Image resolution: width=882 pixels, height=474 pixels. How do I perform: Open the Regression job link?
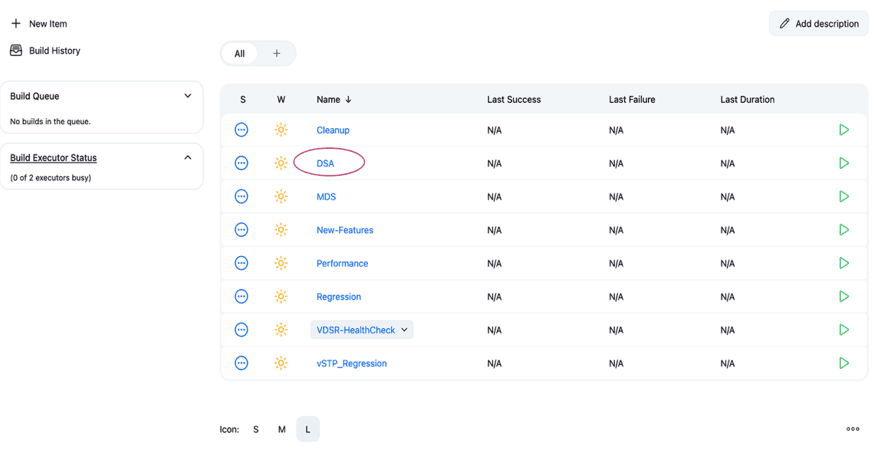coord(338,297)
